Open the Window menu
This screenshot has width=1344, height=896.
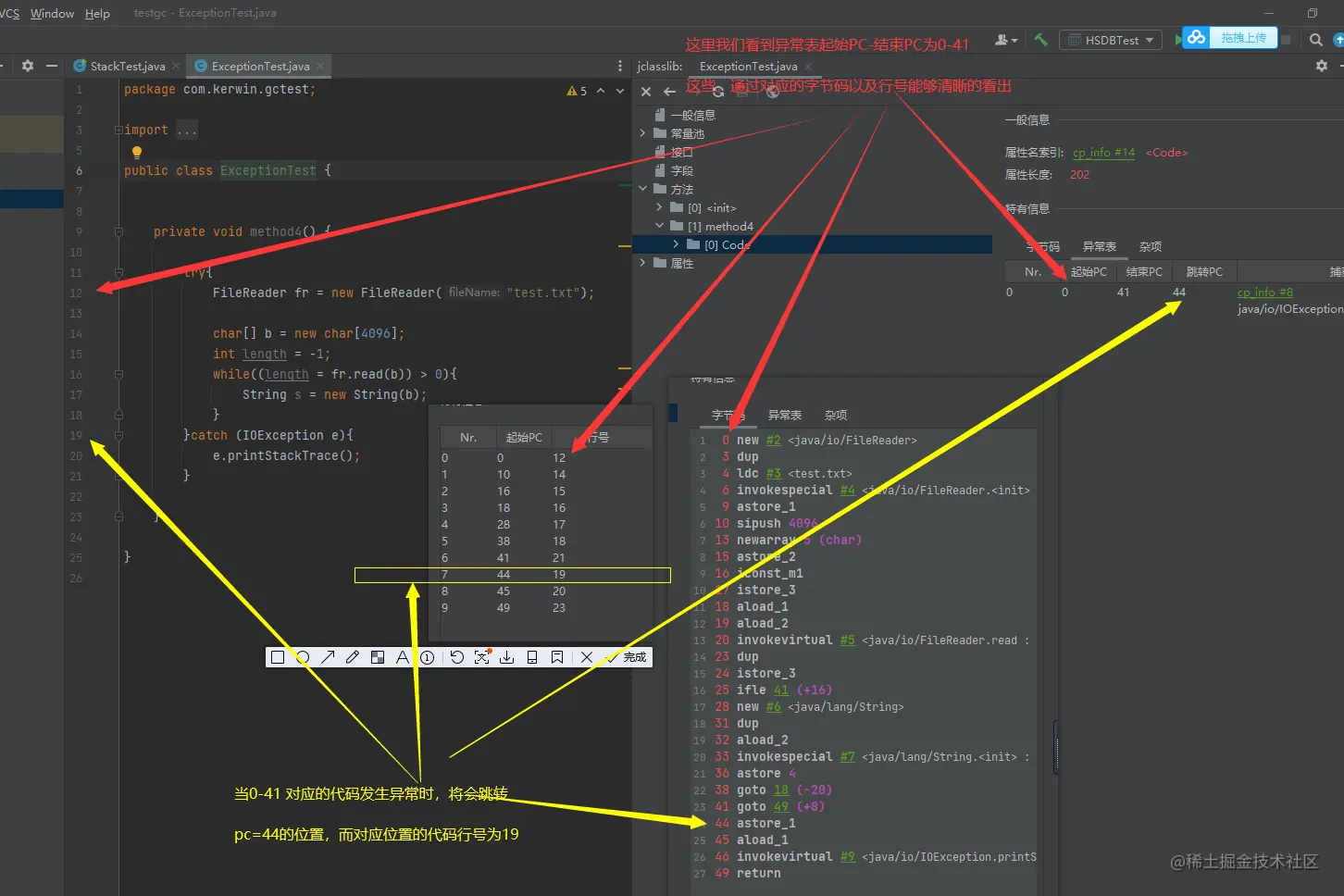(x=52, y=13)
